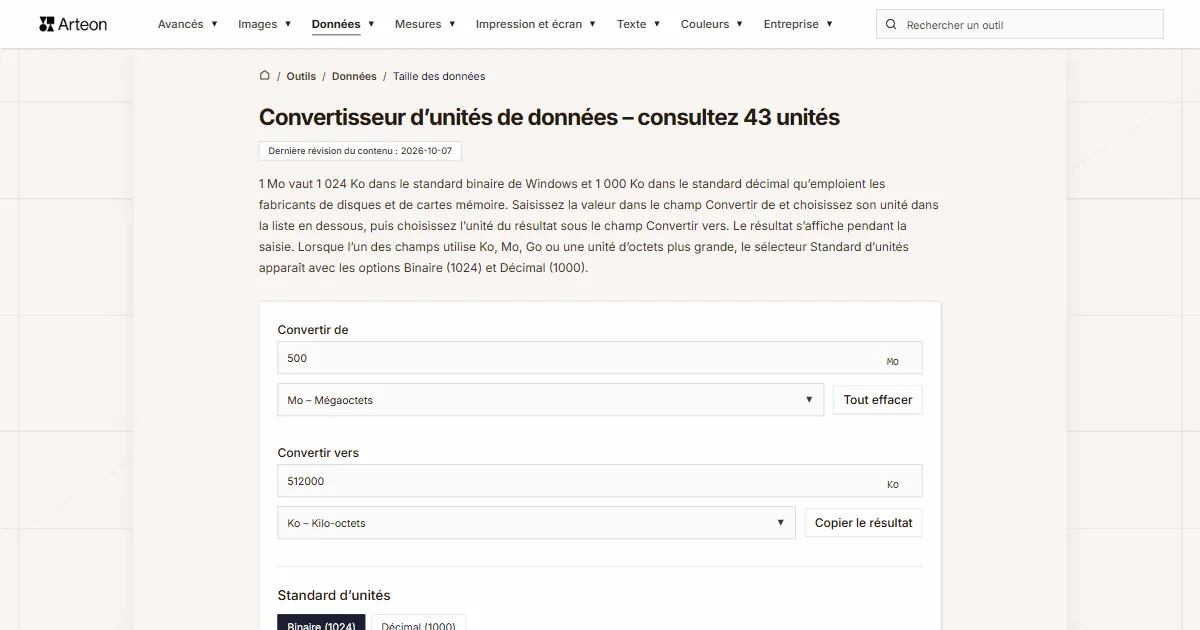Select the Binaire (1024) standard
This screenshot has width=1200, height=630.
coord(321,624)
